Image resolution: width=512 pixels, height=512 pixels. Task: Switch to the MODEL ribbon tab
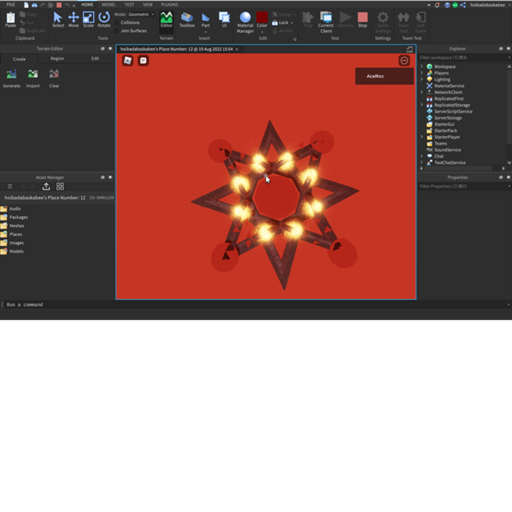coord(109,5)
